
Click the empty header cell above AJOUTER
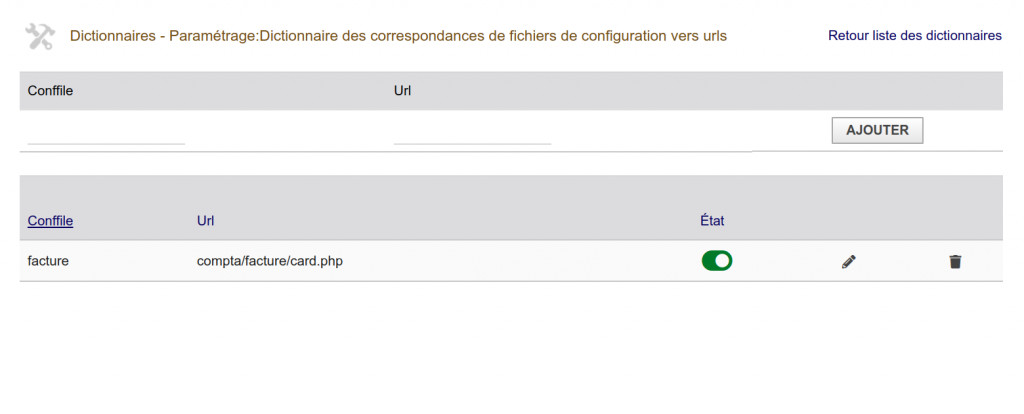(877, 91)
